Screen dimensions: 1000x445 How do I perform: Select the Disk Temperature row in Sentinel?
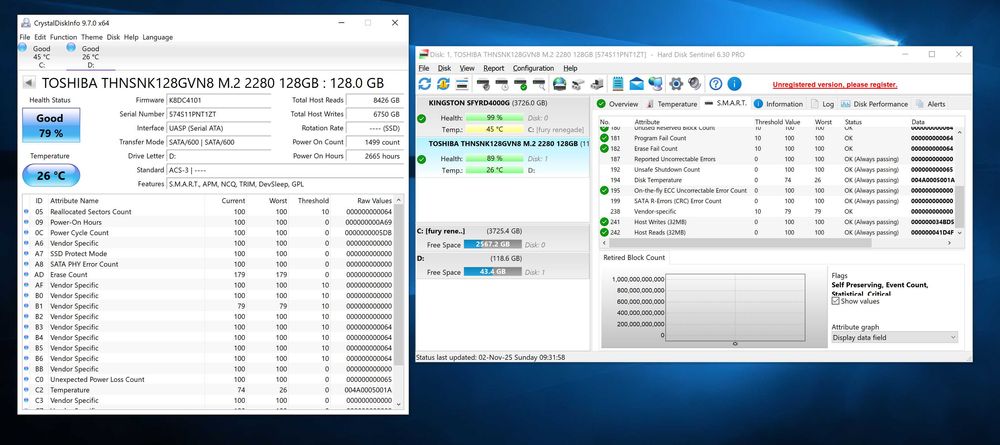point(777,180)
